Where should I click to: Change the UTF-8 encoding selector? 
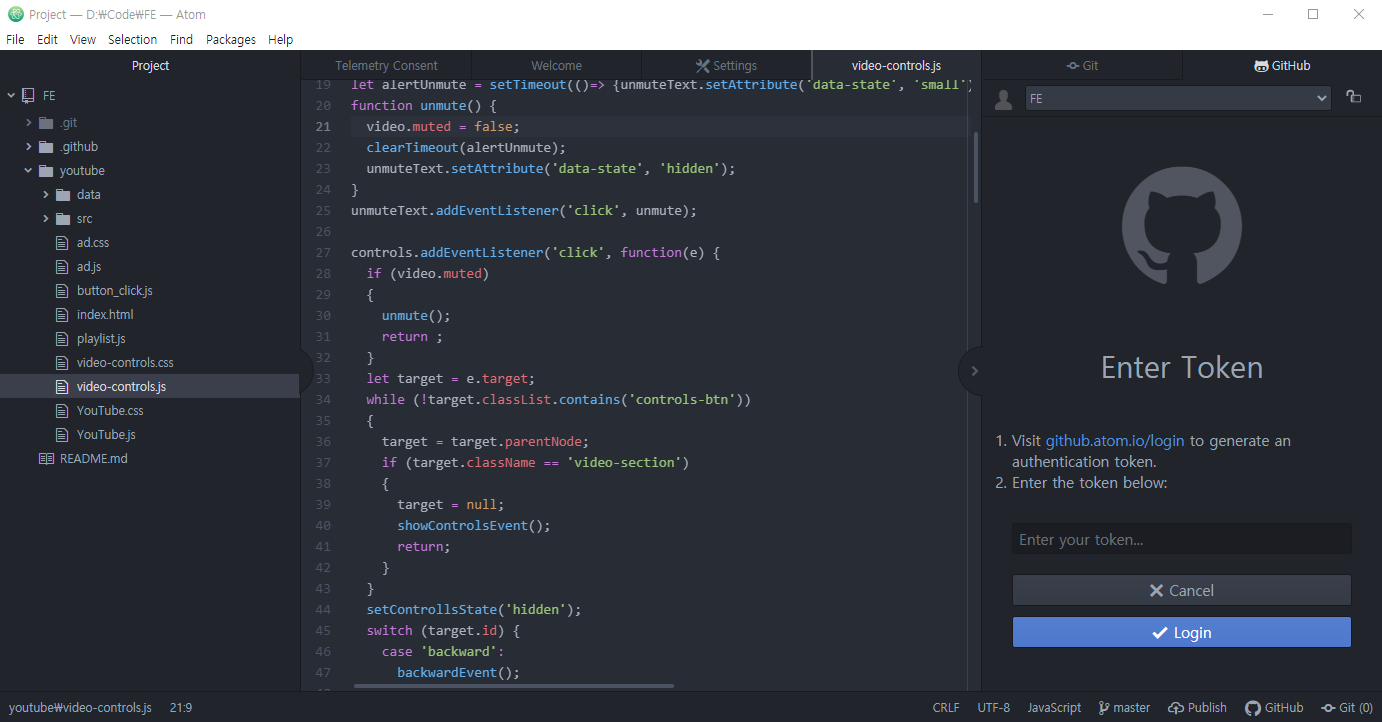994,707
